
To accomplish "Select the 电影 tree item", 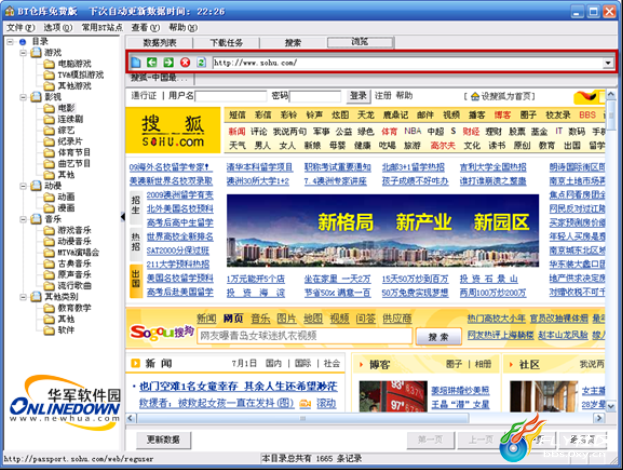I will (x=66, y=108).
